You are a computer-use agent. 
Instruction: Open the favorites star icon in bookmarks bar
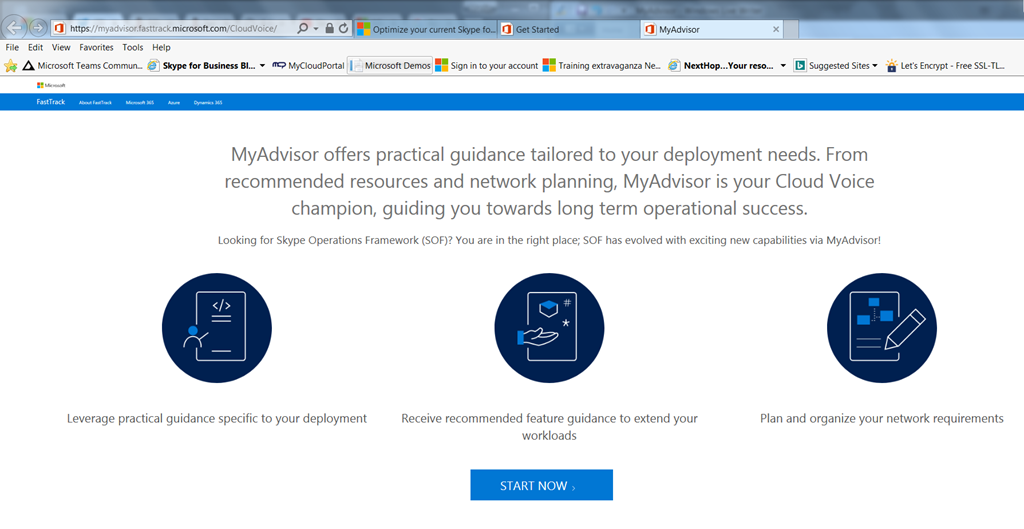click(11, 66)
